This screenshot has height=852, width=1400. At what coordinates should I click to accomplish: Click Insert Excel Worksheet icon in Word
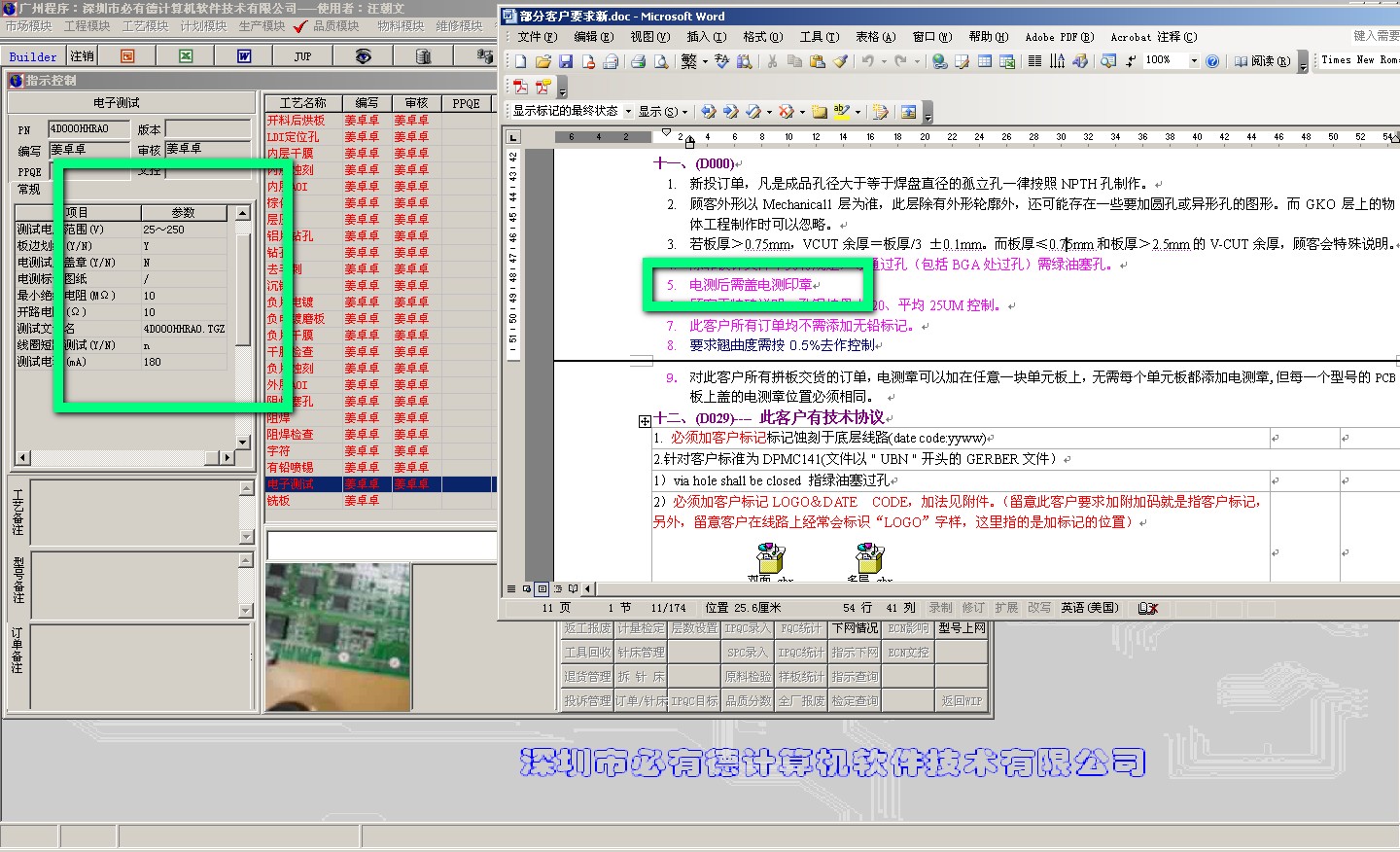click(1007, 61)
